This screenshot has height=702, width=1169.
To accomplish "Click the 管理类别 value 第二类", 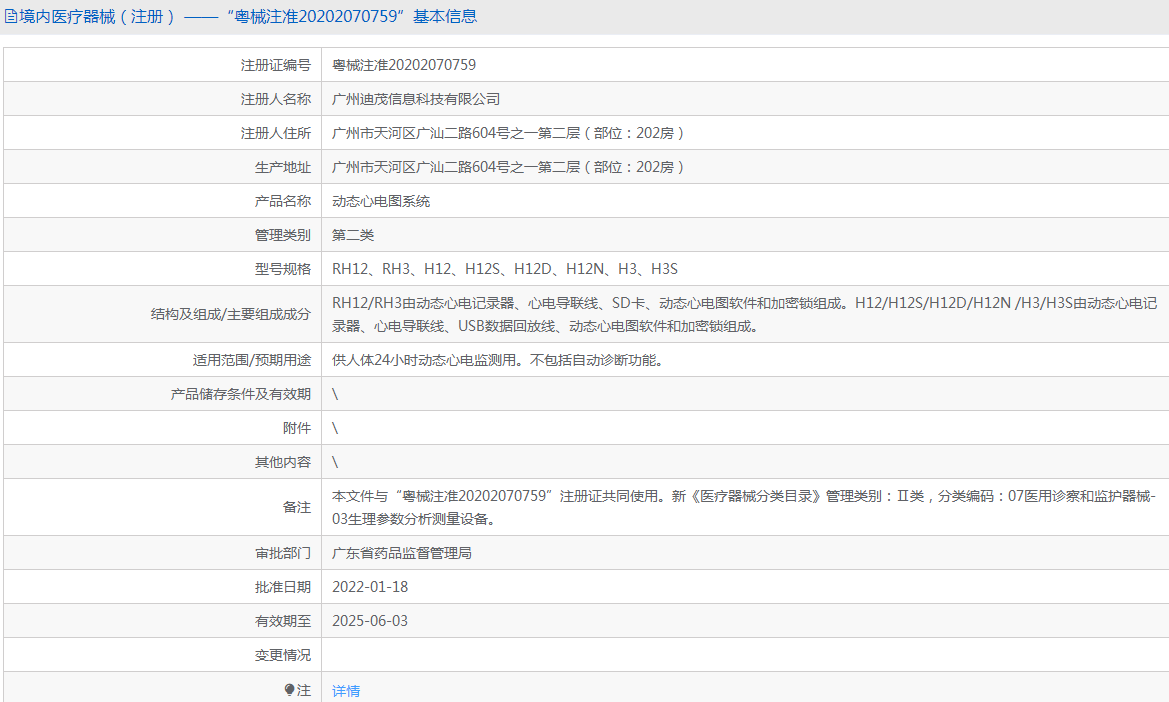I will [x=354, y=234].
